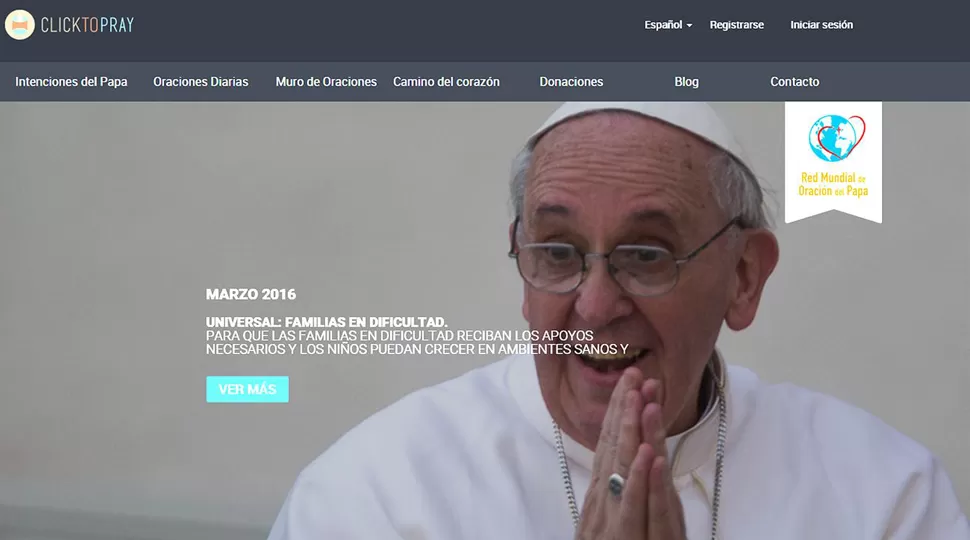Viewport: 970px width, 540px height.
Task: Click the ClickToPray round logo icon
Action: click(20, 25)
